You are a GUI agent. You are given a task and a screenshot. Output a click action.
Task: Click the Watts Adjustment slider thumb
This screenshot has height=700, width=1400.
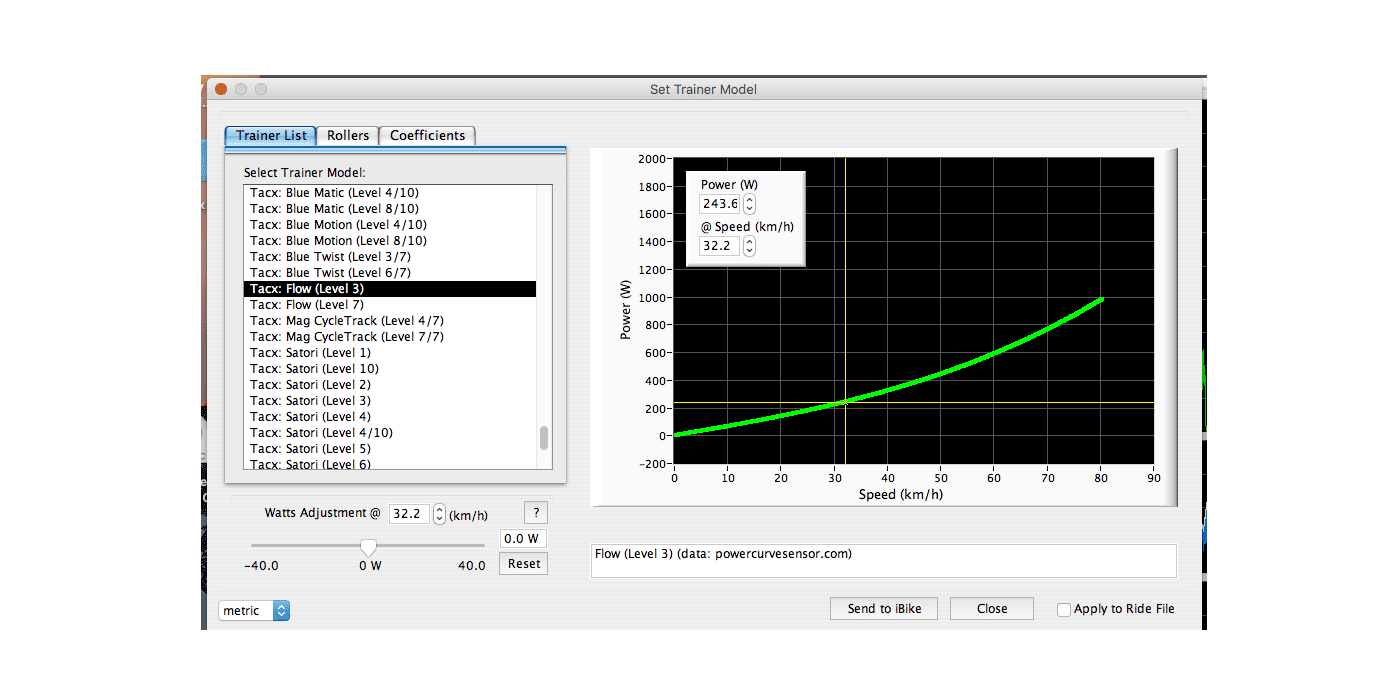pos(369,547)
